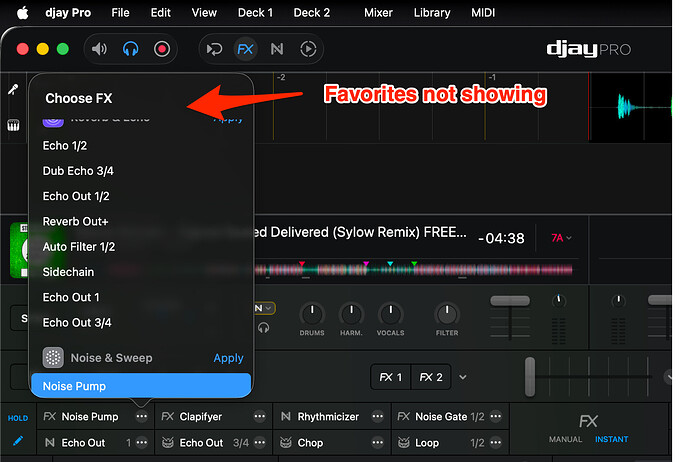The height and width of the screenshot is (462, 690).
Task: Toggle headphone pre-cue icon
Action: point(131,48)
